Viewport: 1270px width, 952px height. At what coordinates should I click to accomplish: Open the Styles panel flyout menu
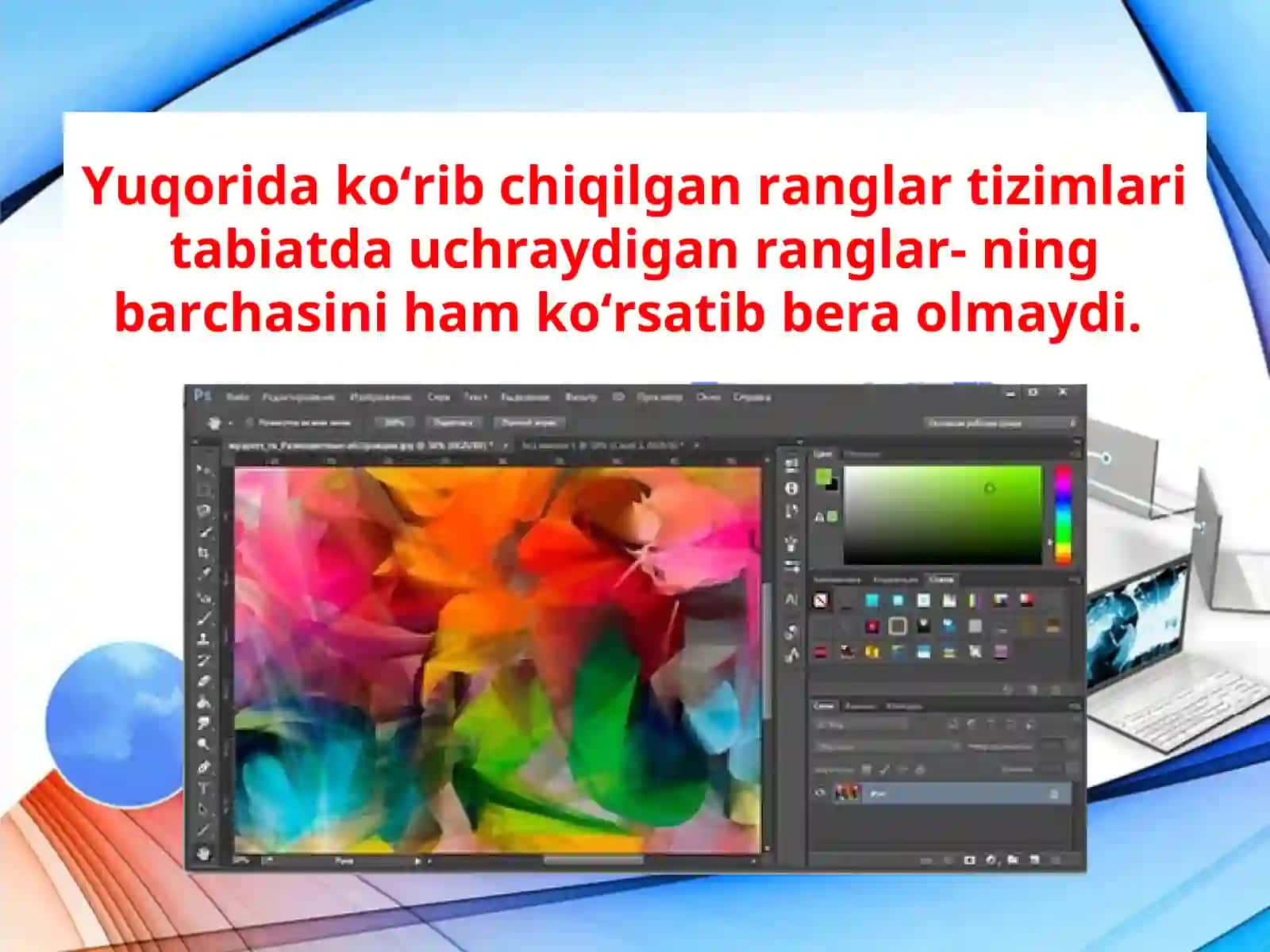pyautogui.click(x=1075, y=580)
